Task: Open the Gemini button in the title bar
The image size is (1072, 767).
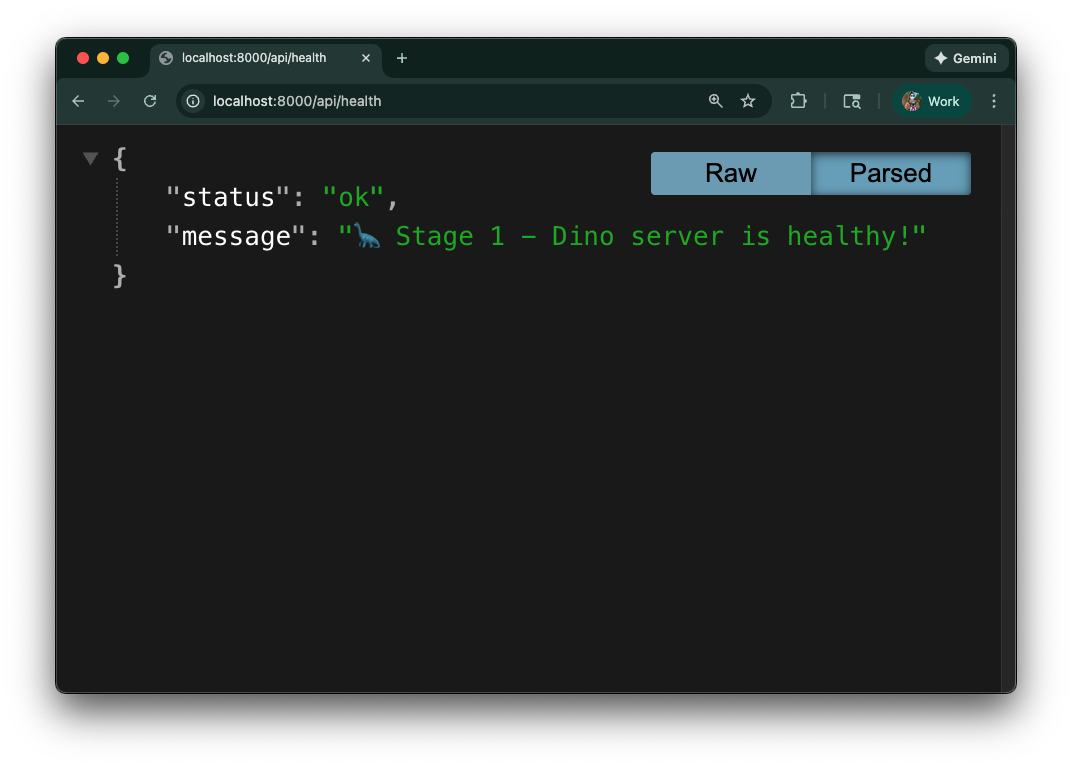Action: pyautogui.click(x=966, y=58)
